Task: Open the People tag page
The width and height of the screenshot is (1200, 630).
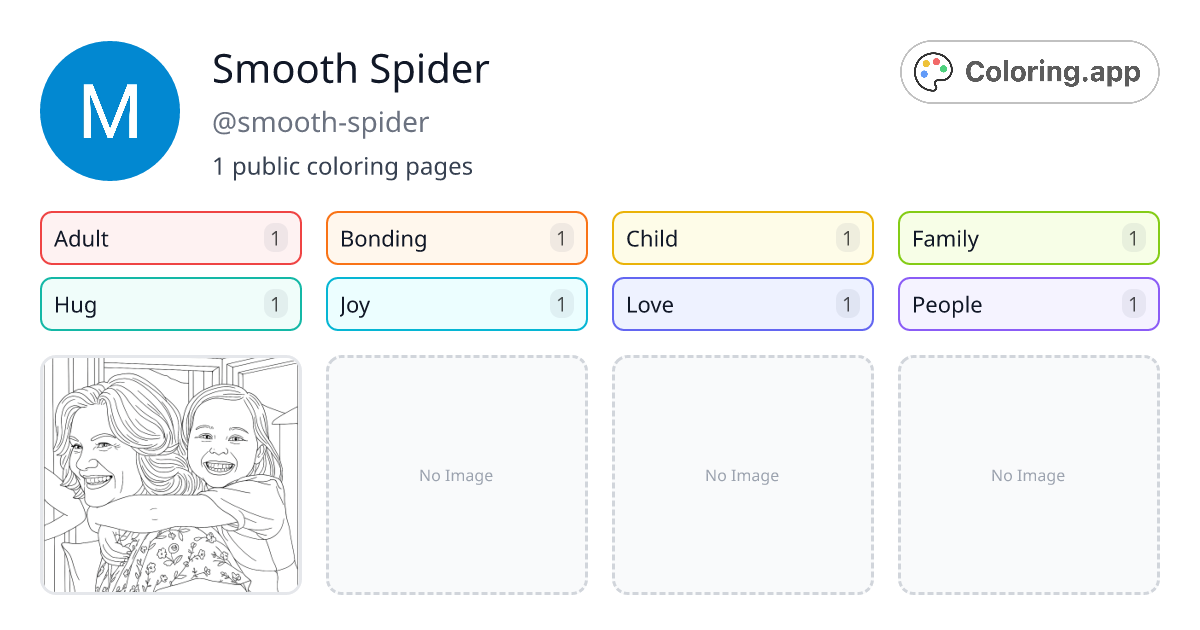Action: point(1028,304)
